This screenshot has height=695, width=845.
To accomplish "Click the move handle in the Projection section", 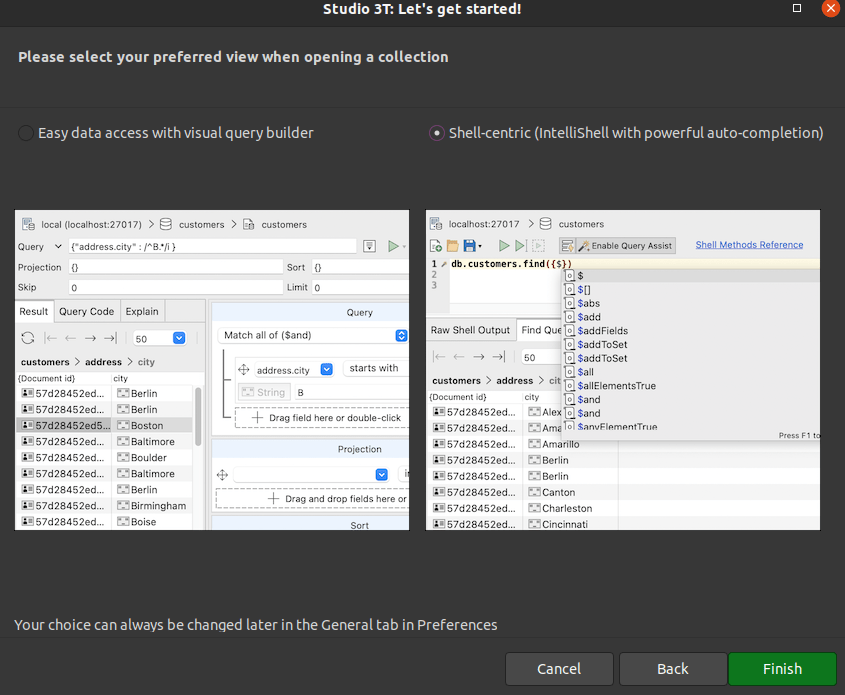I will (222, 475).
